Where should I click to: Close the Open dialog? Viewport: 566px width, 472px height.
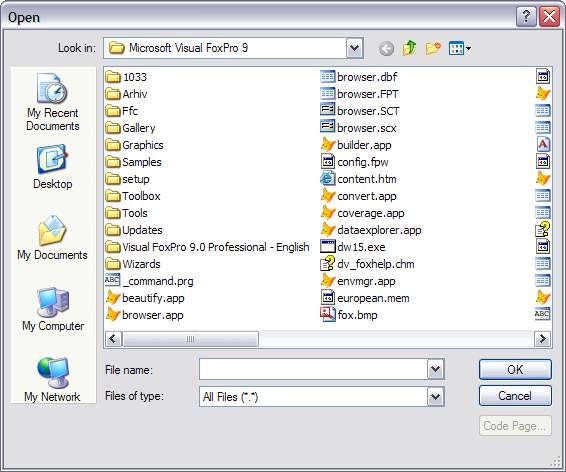549,16
